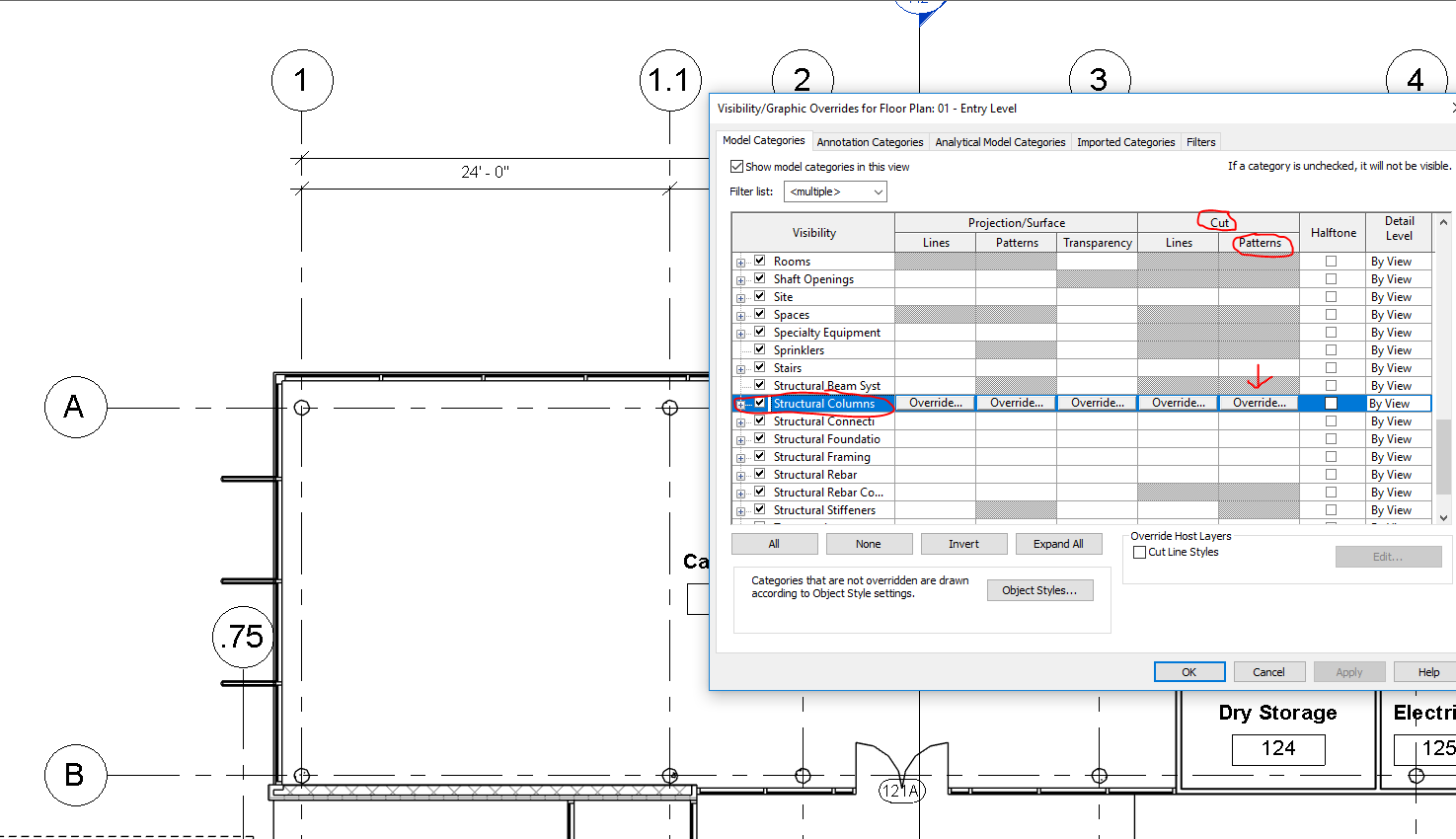Click the Object Styles button
Viewport: 1456px width, 839px height.
(1039, 589)
